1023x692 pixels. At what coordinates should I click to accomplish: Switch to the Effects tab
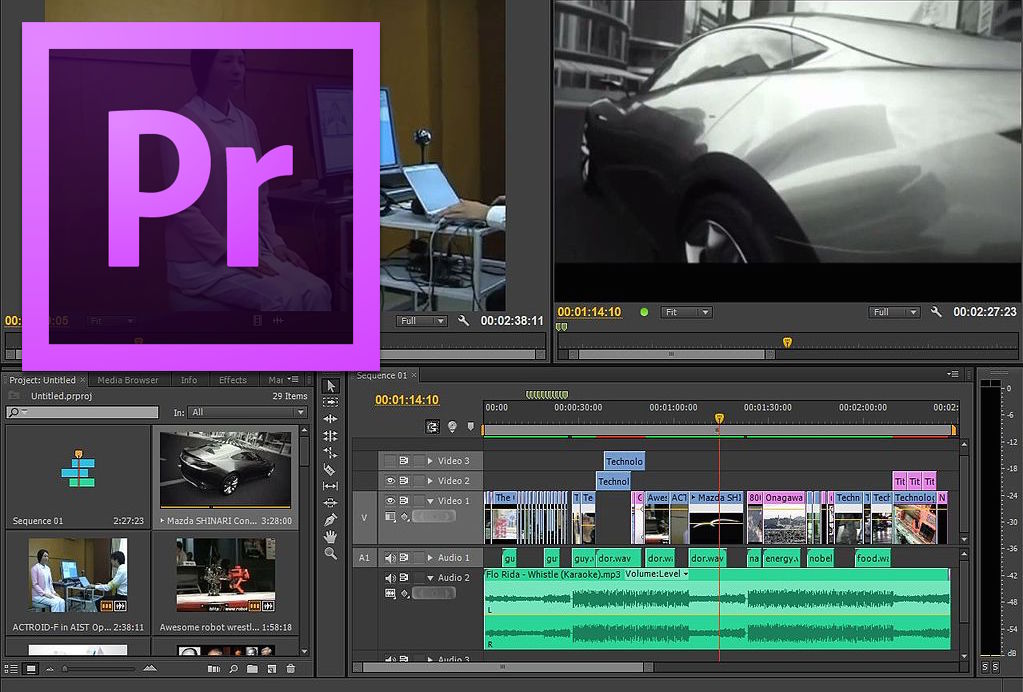pyautogui.click(x=233, y=380)
